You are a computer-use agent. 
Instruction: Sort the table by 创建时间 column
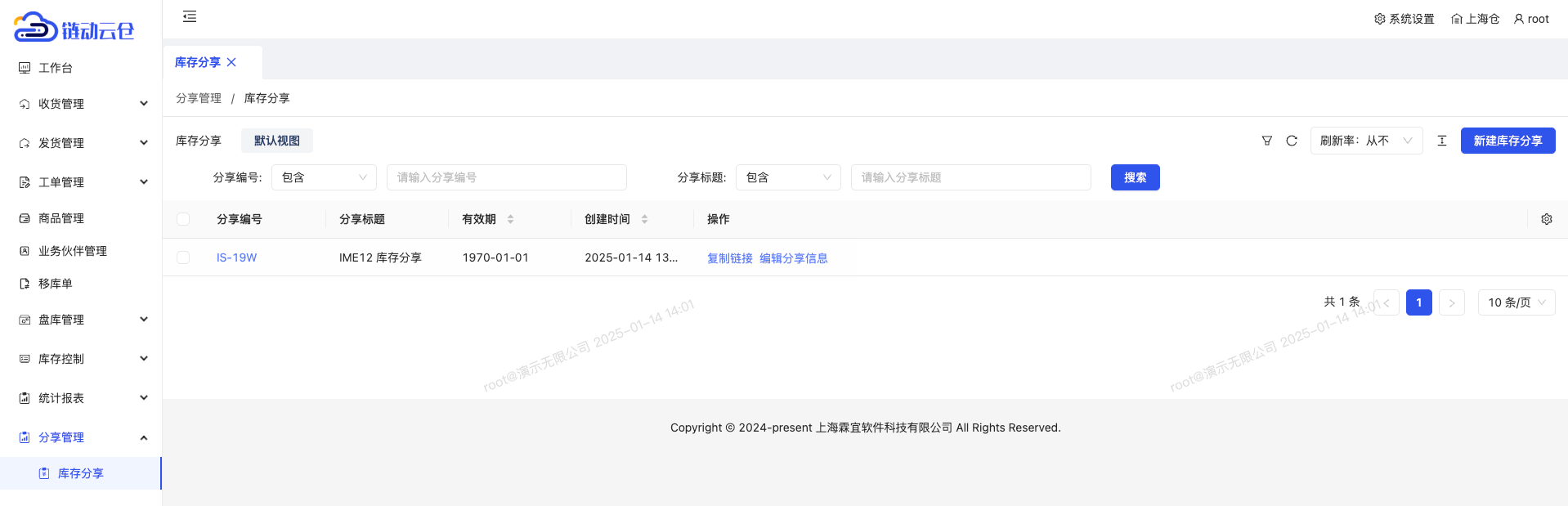(644, 219)
